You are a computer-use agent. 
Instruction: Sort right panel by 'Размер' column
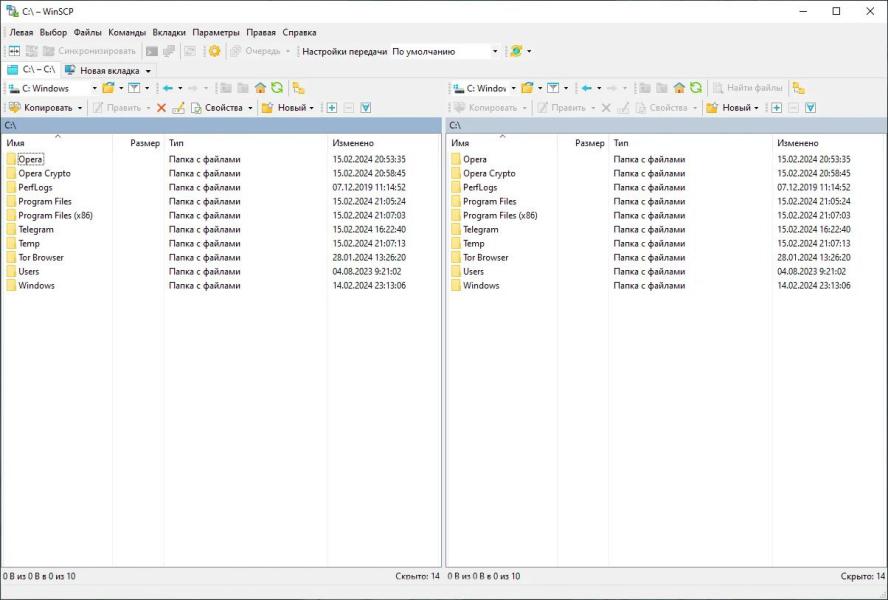(583, 143)
